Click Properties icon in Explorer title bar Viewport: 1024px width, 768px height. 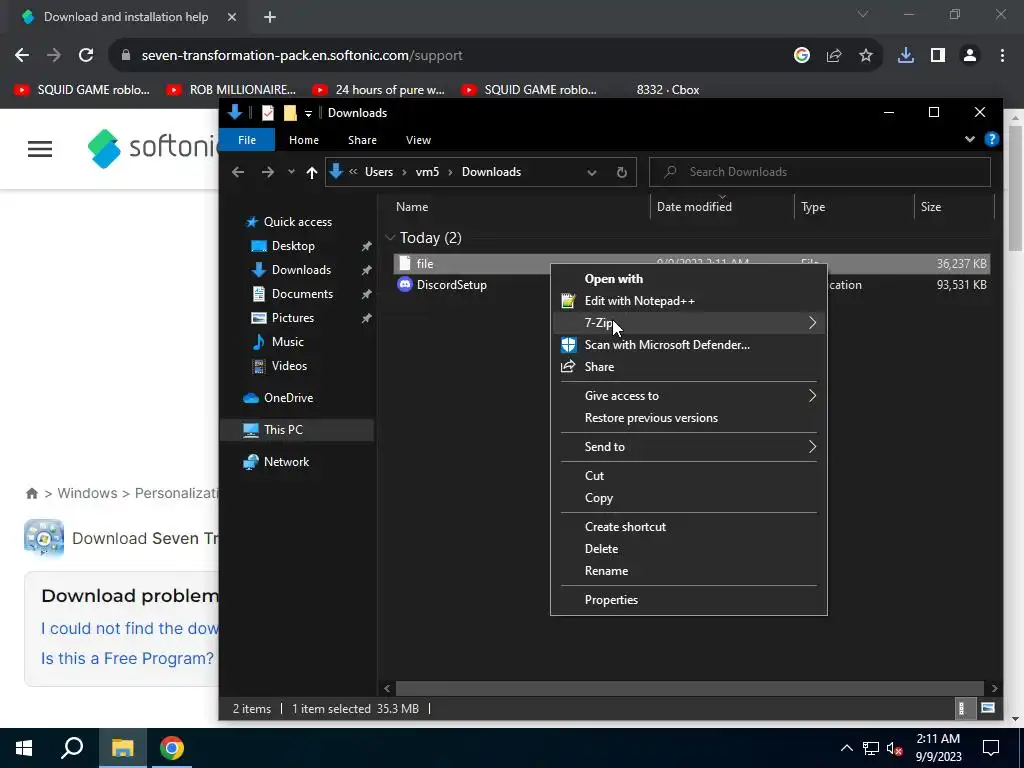click(268, 113)
